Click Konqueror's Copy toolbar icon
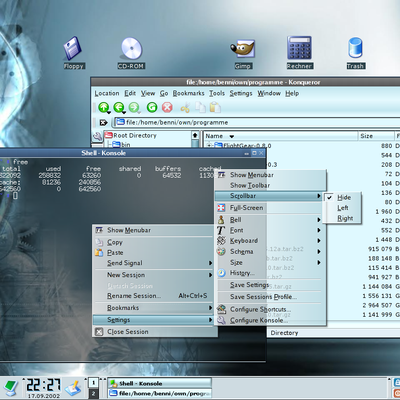 tap(200, 107)
